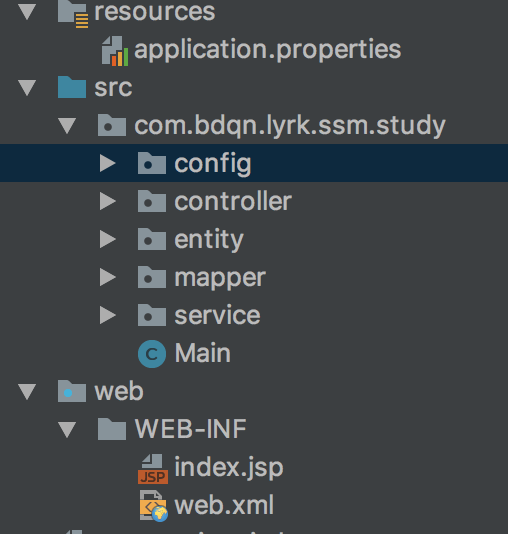Expand the entity package arrow

[x=108, y=239]
